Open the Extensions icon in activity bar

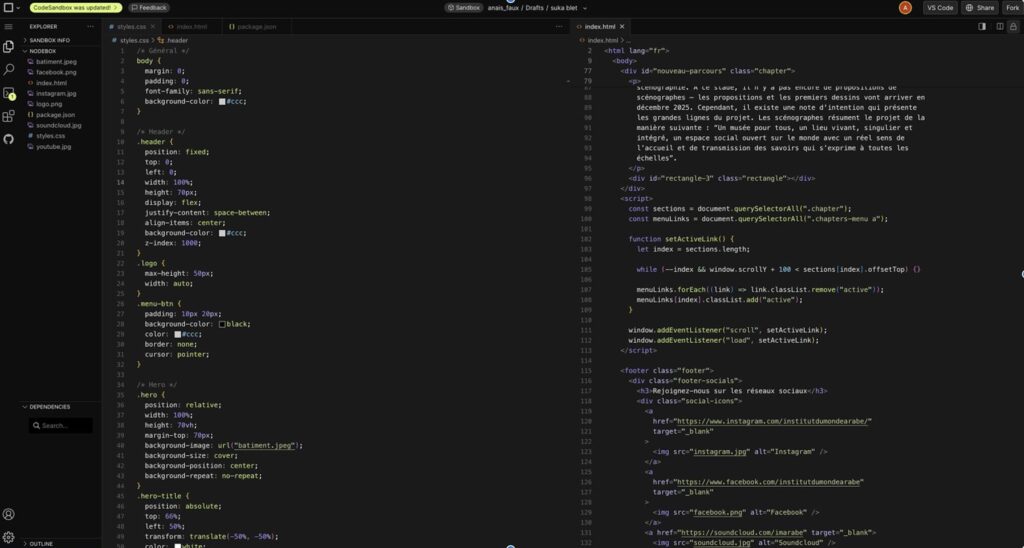click(x=8, y=116)
